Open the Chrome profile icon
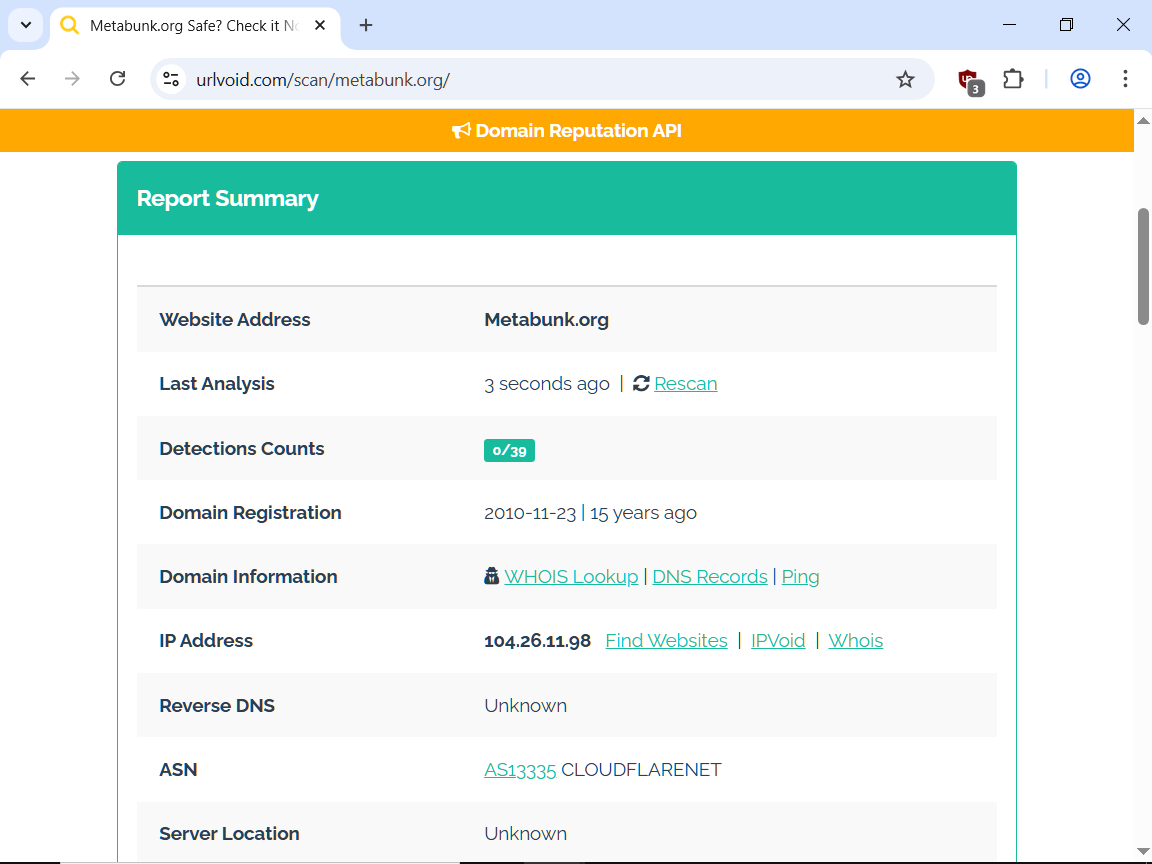 click(x=1080, y=79)
